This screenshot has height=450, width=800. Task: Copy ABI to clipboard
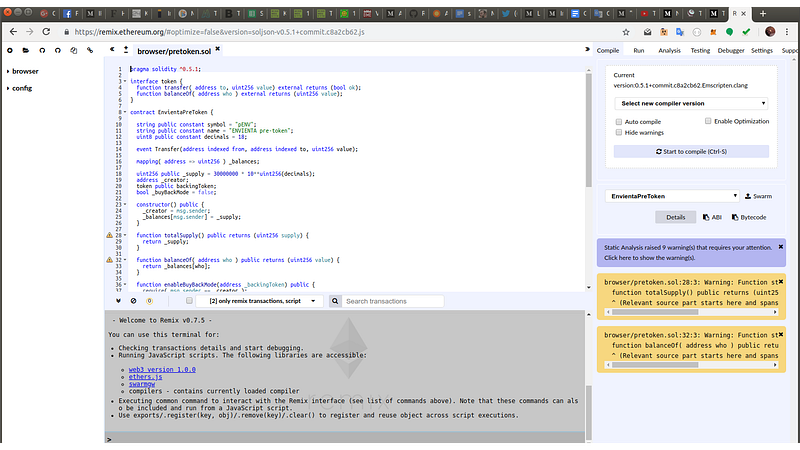710,217
